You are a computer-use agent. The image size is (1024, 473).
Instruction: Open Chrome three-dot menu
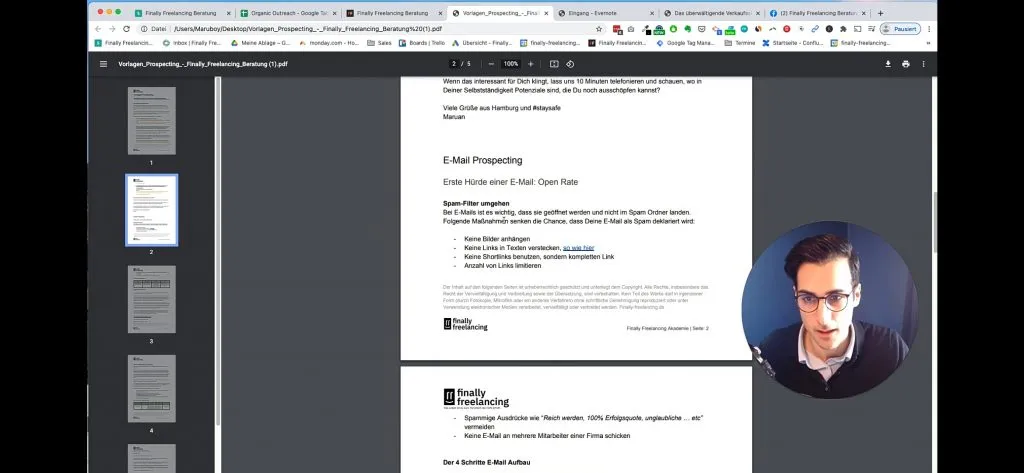[x=929, y=29]
